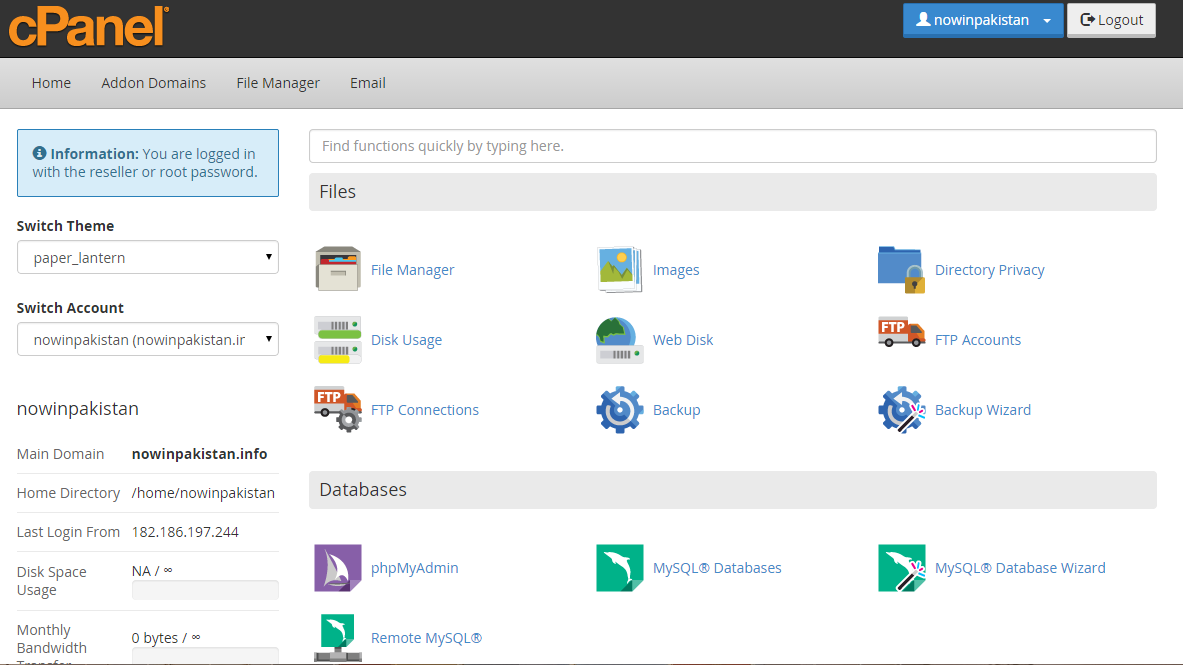1183x665 pixels.
Task: Open FTP Connections truck-gear icon
Action: tap(337, 409)
